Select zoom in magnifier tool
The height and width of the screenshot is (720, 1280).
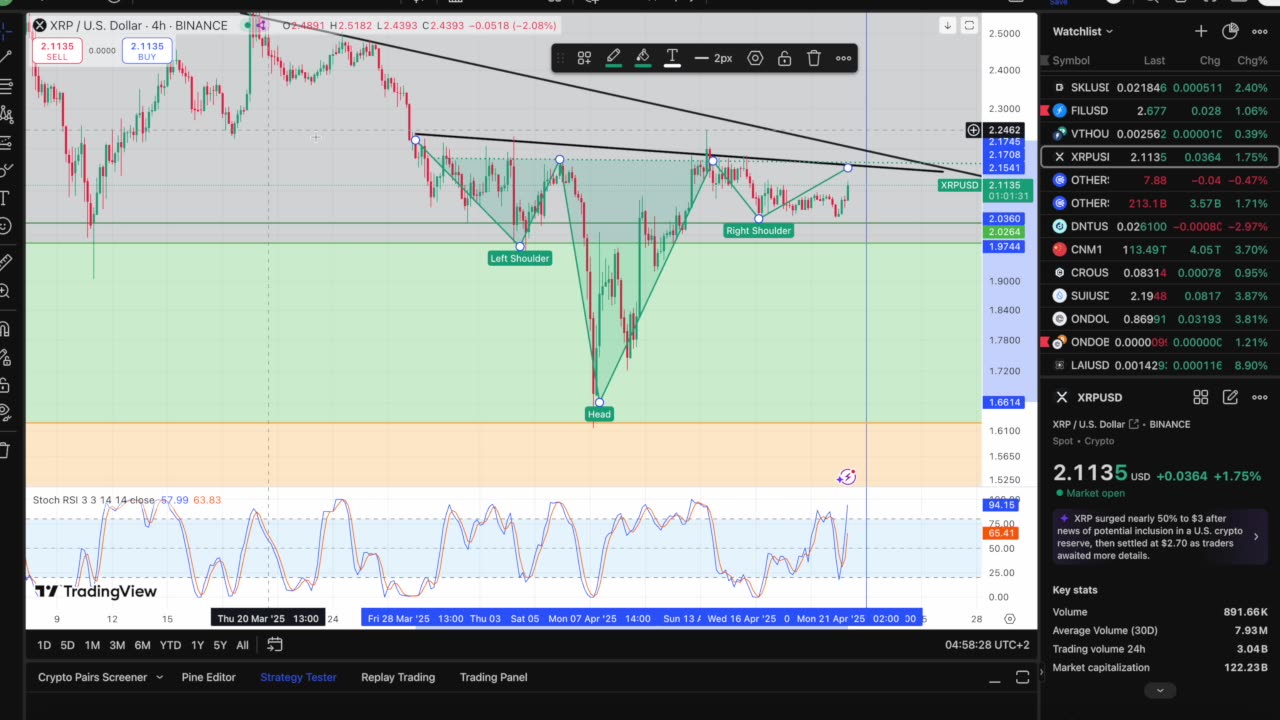coord(6,291)
